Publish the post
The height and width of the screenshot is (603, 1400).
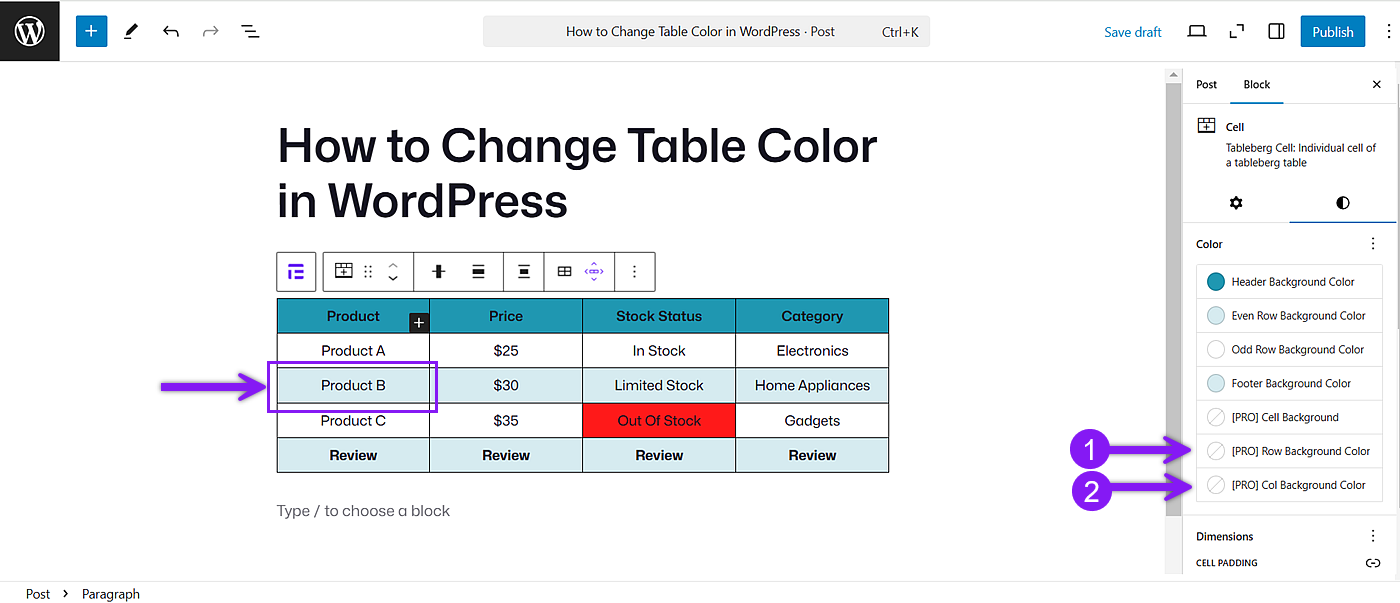pos(1332,31)
